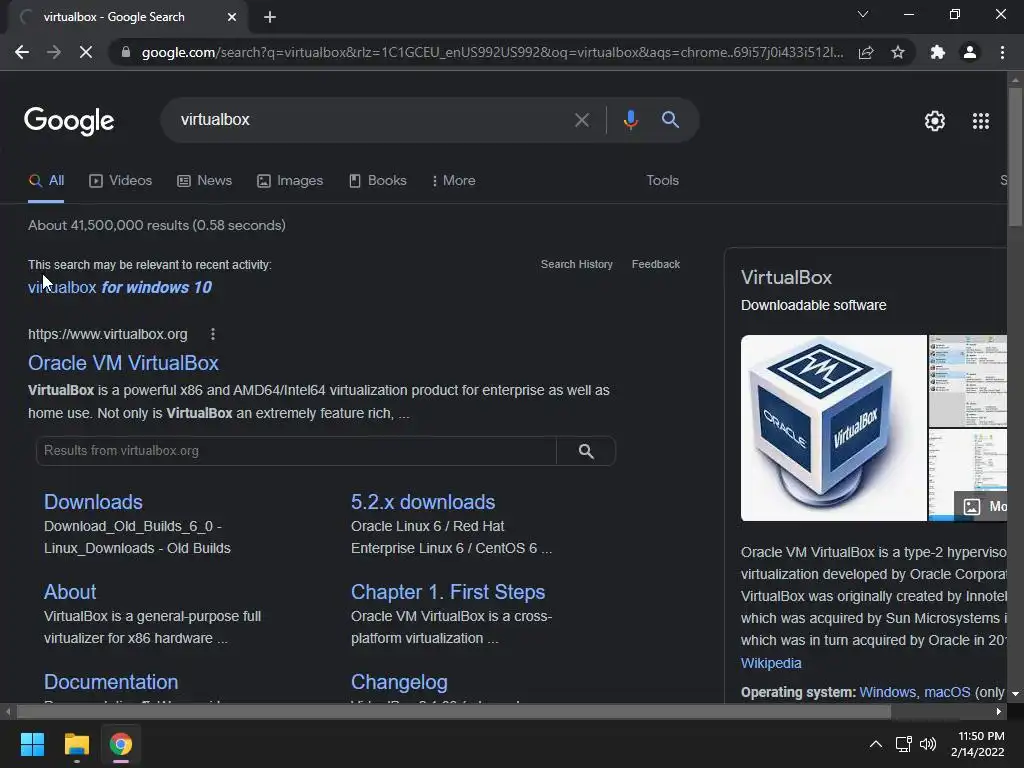Click the macOS operating system link
The image size is (1024, 768).
(x=947, y=692)
